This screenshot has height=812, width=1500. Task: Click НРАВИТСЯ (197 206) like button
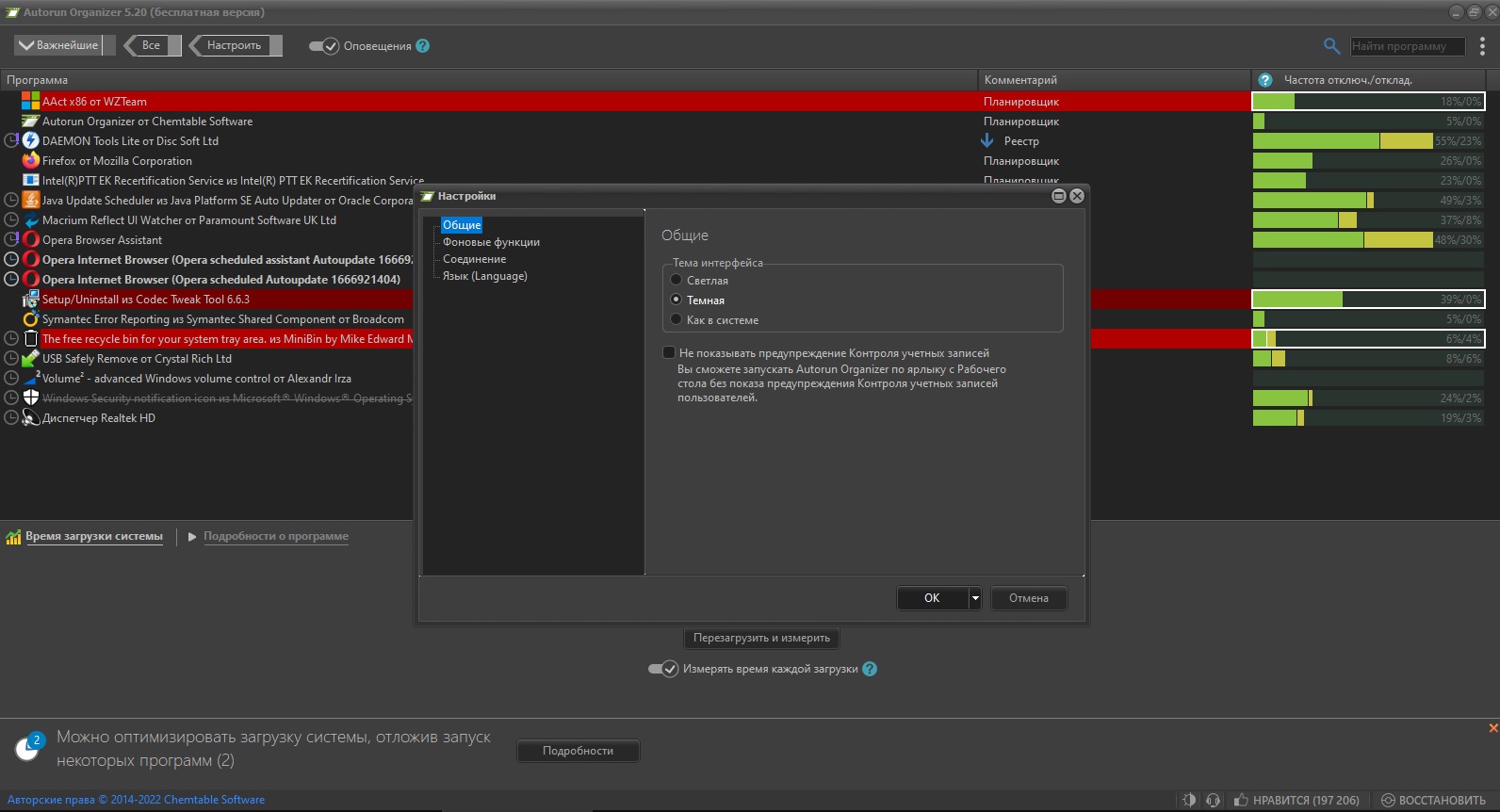click(1296, 800)
